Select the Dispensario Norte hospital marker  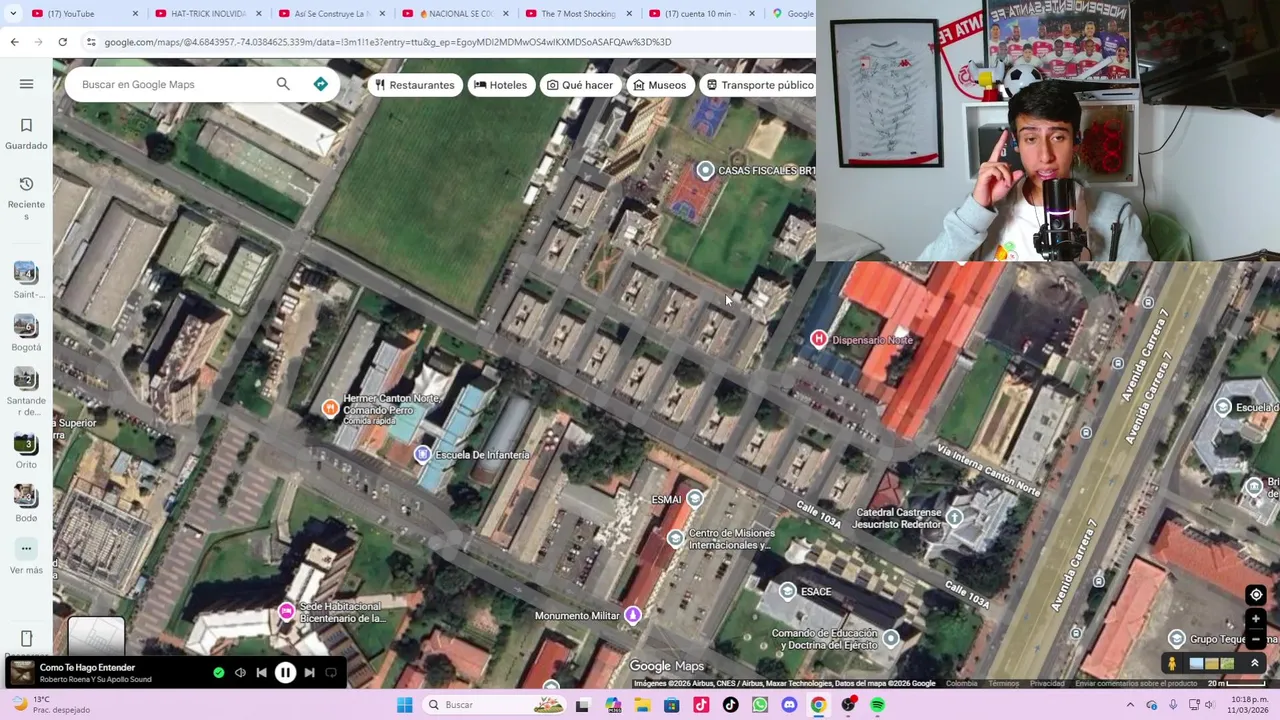[819, 340]
